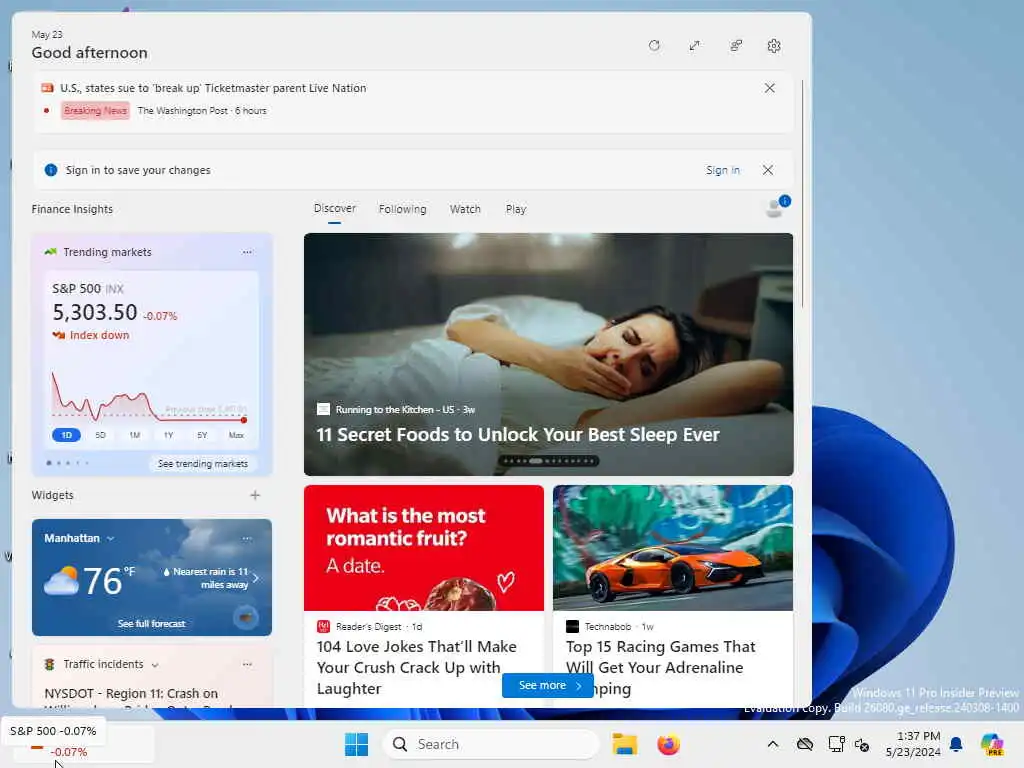Click the carousel page indicator dots on sleep article
This screenshot has width=1024, height=768.
549,461
